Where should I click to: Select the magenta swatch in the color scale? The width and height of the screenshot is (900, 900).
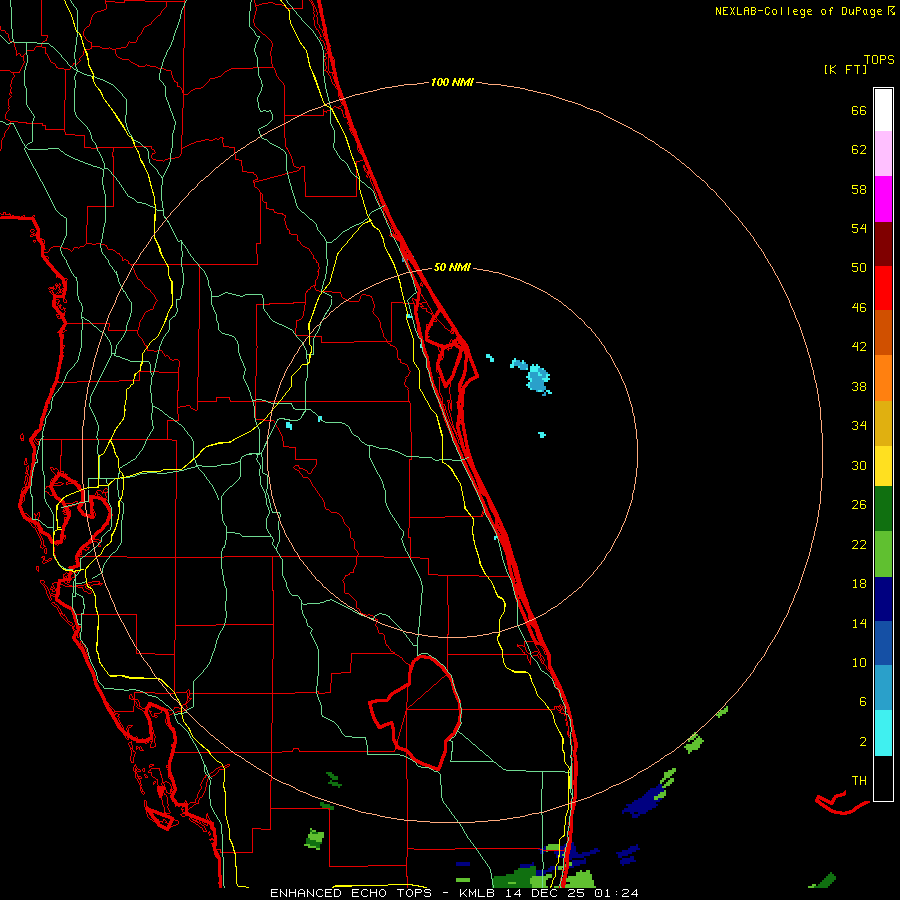coord(883,199)
